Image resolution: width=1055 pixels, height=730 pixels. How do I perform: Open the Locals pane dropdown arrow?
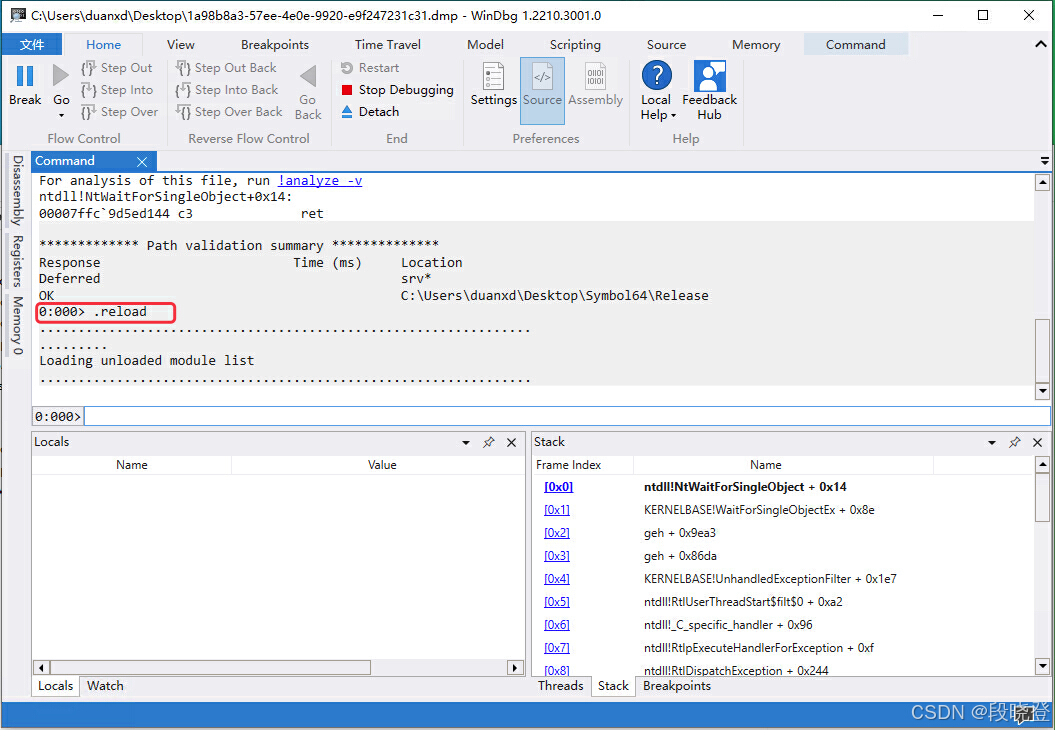466,443
